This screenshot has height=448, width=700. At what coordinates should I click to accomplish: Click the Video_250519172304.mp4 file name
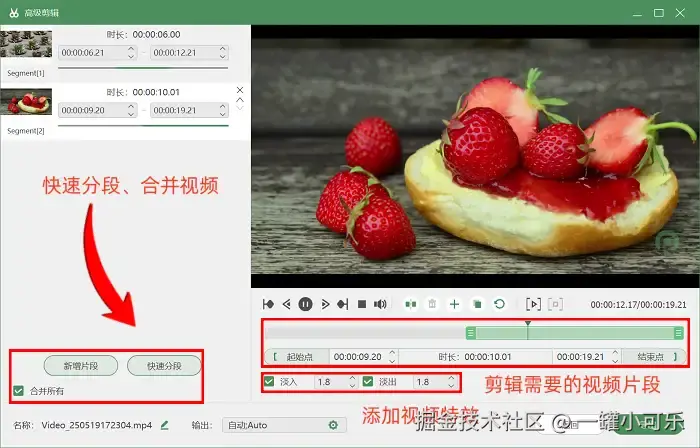coord(97,425)
